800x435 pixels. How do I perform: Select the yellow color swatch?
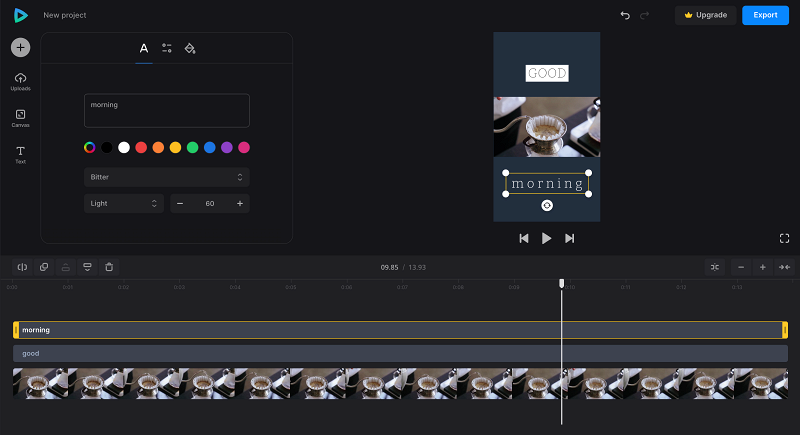[x=176, y=147]
